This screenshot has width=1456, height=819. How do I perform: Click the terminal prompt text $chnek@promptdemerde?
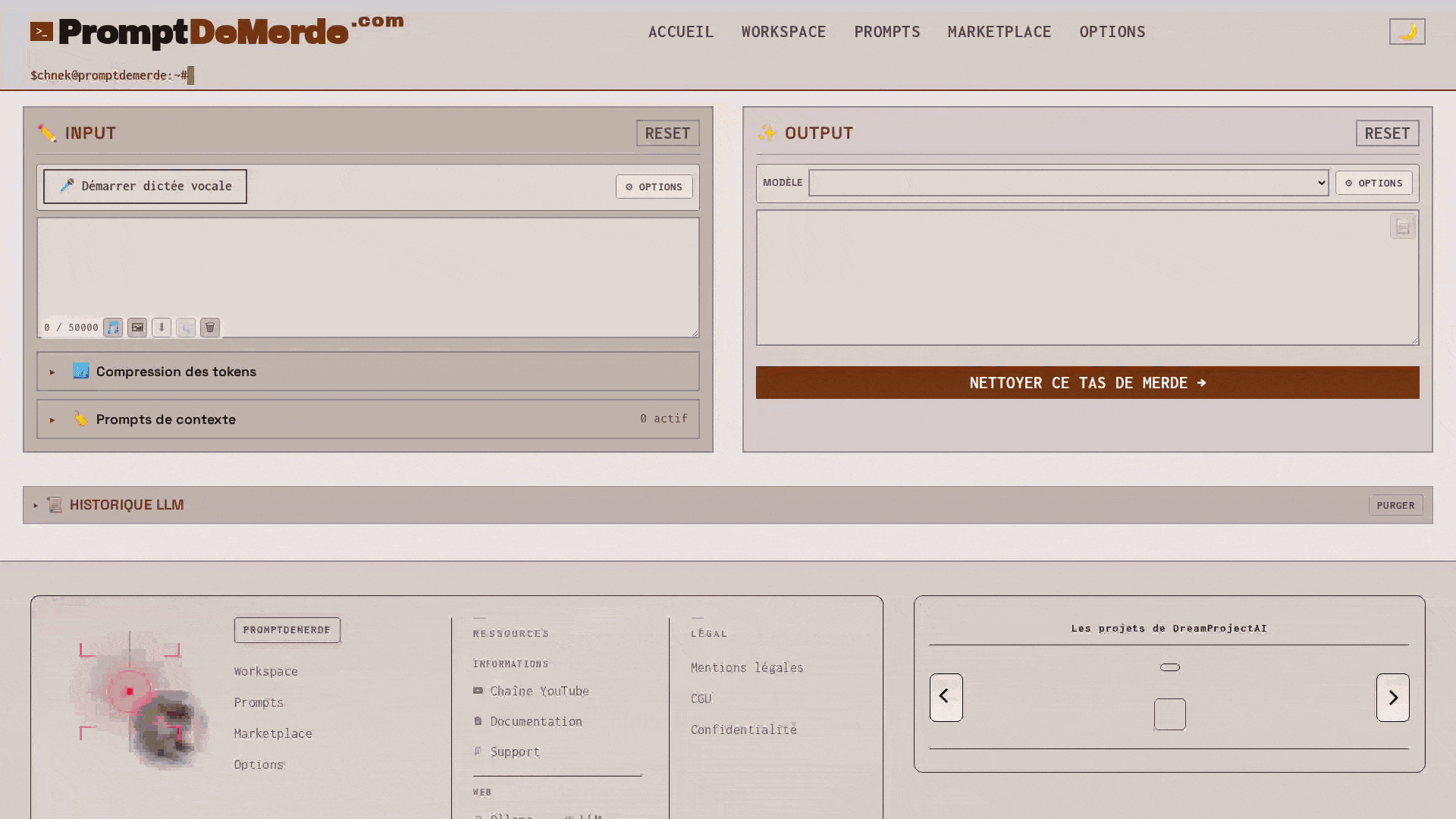108,76
